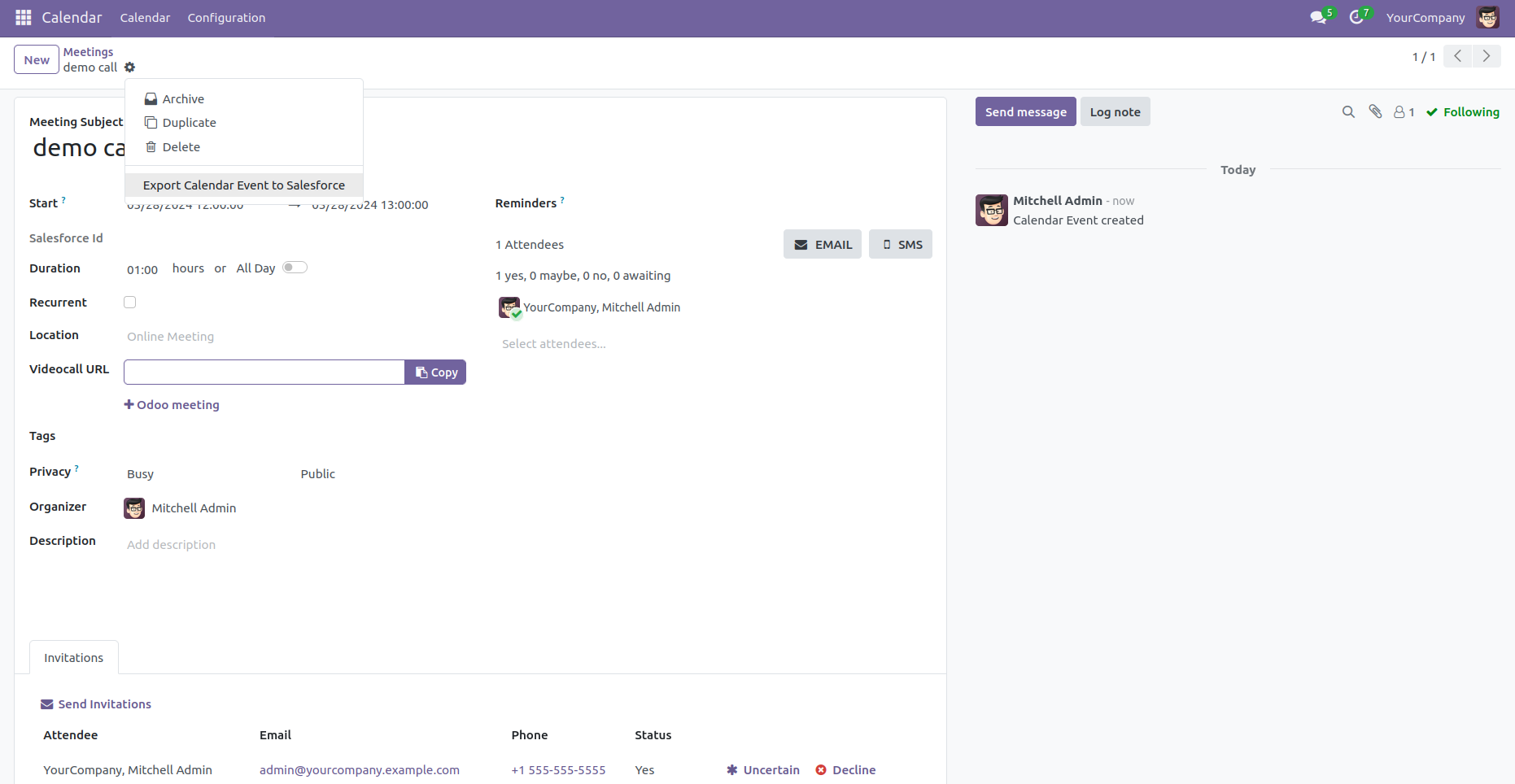Open the Configuration menu
The width and height of the screenshot is (1515, 784).
coord(226,17)
